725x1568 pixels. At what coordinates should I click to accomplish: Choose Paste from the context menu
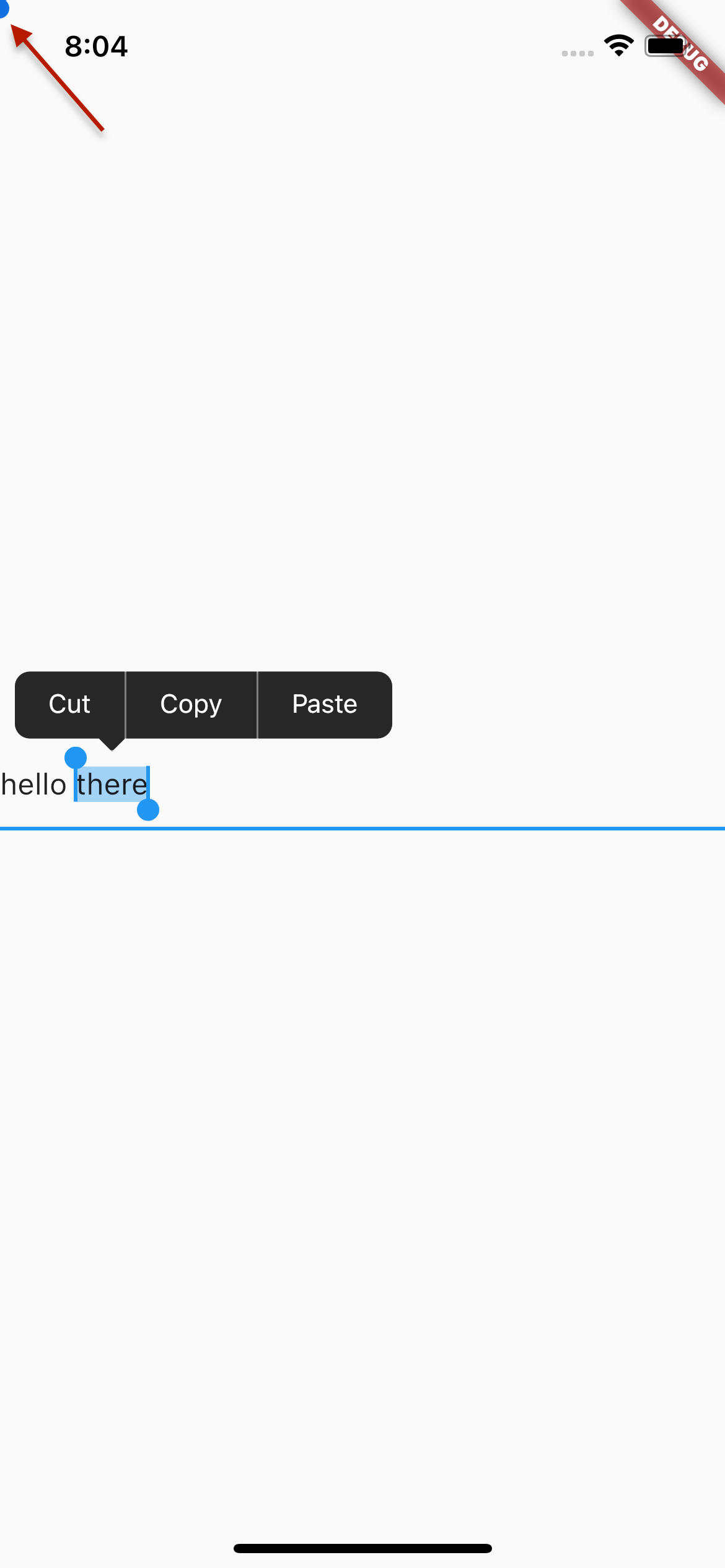pyautogui.click(x=324, y=704)
